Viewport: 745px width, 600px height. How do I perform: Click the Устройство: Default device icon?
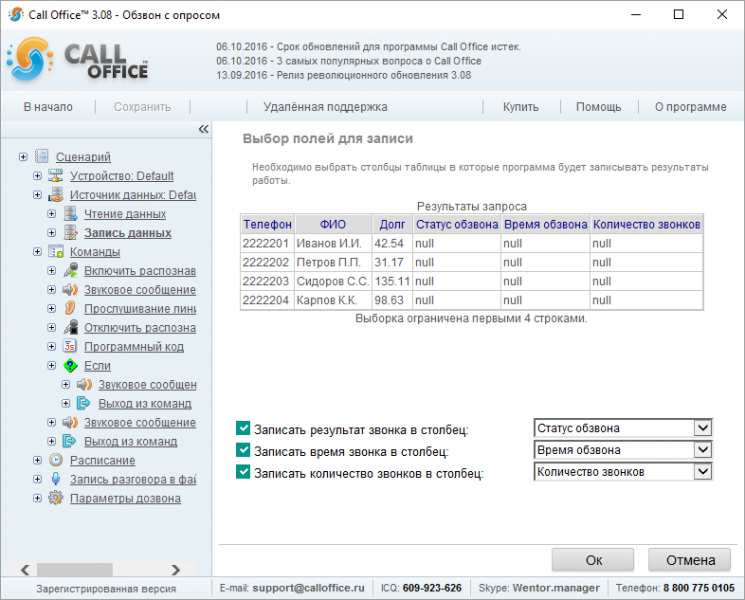point(56,176)
